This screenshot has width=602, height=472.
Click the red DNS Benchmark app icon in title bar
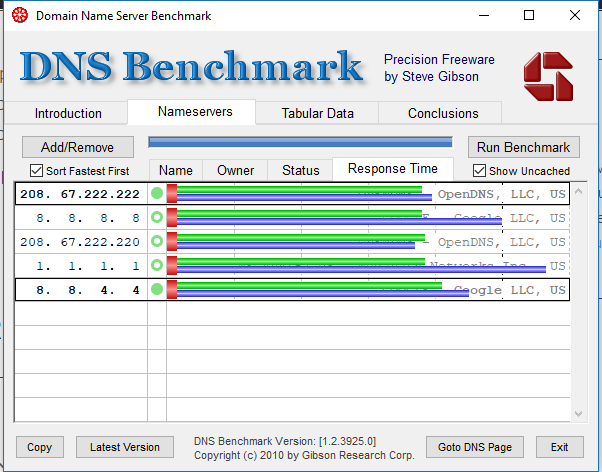pyautogui.click(x=20, y=15)
